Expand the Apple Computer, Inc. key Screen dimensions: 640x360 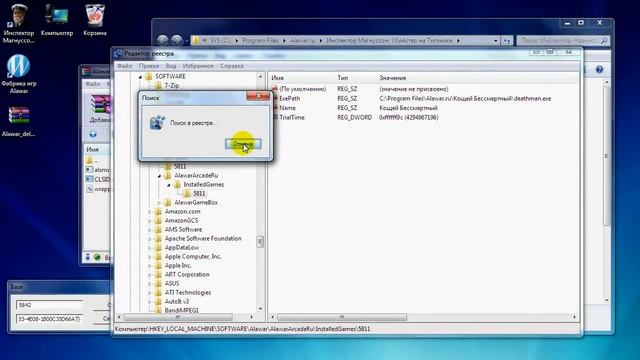click(x=150, y=256)
